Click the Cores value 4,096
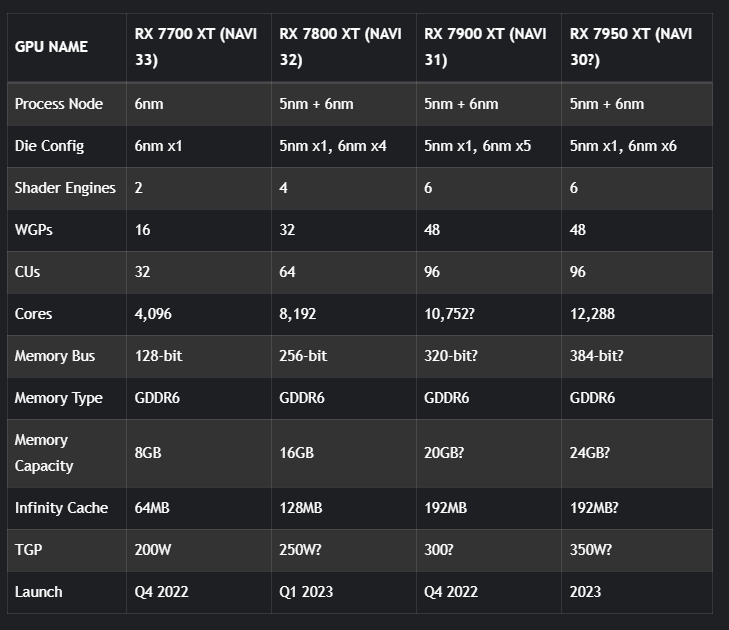Viewport: 729px width, 630px height. click(156, 314)
